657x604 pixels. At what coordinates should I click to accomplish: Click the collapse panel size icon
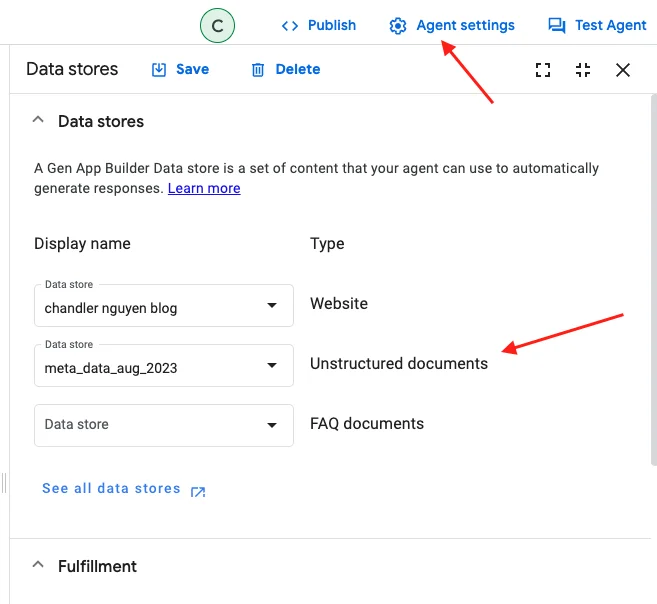click(583, 69)
